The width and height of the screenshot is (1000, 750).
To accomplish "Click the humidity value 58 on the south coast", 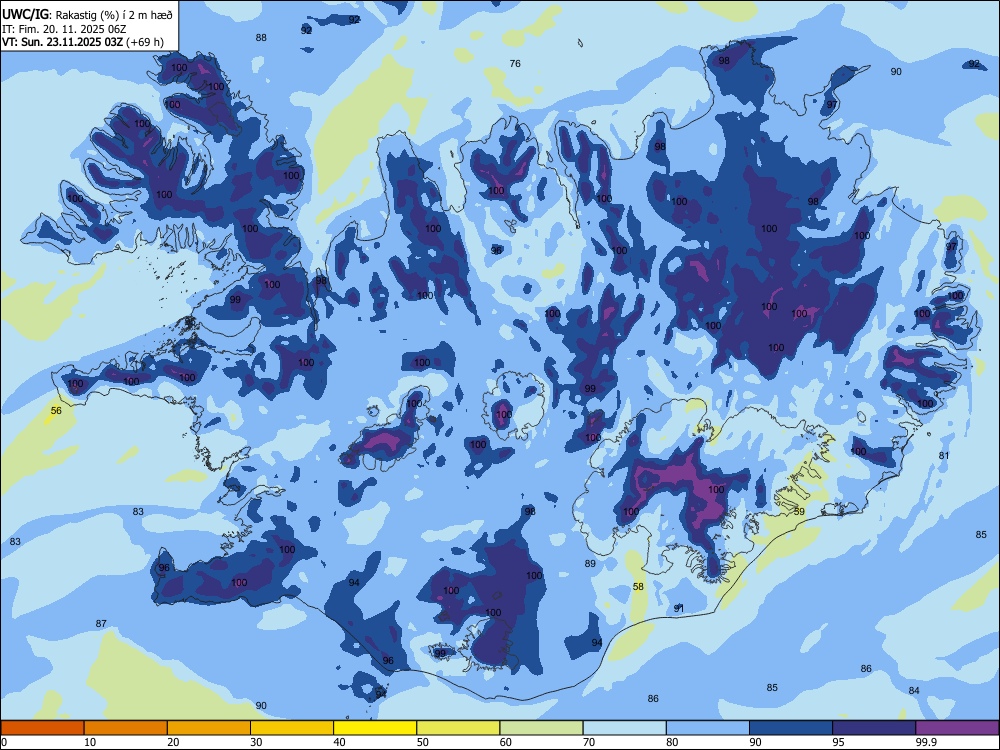I will point(638,587).
